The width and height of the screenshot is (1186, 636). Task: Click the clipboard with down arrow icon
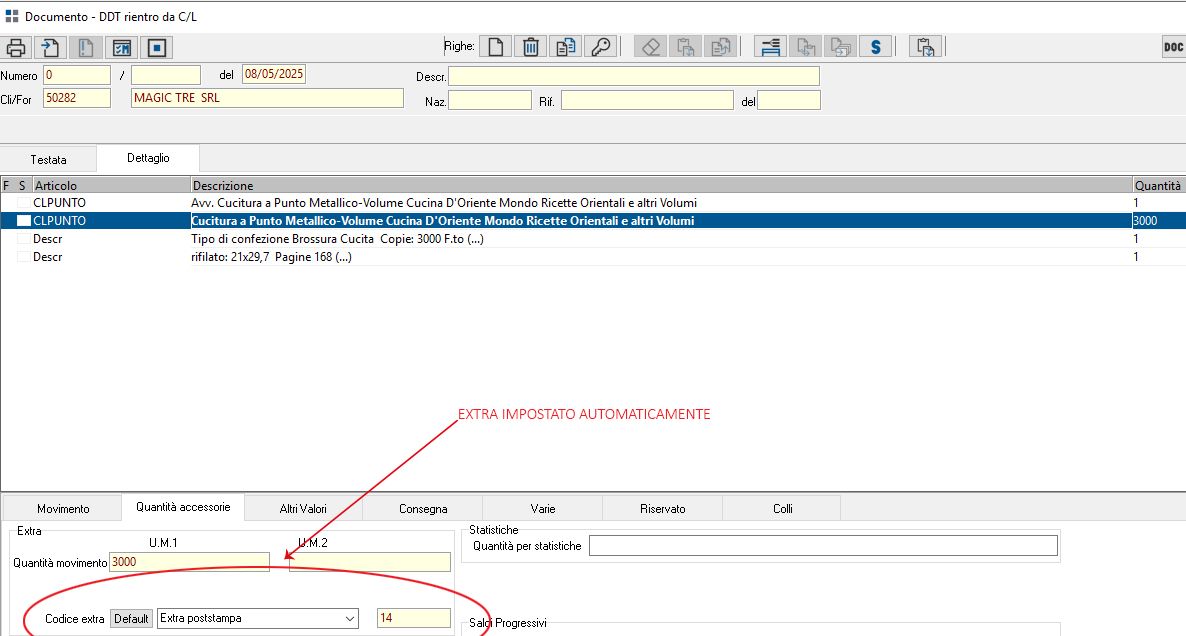tap(925, 47)
